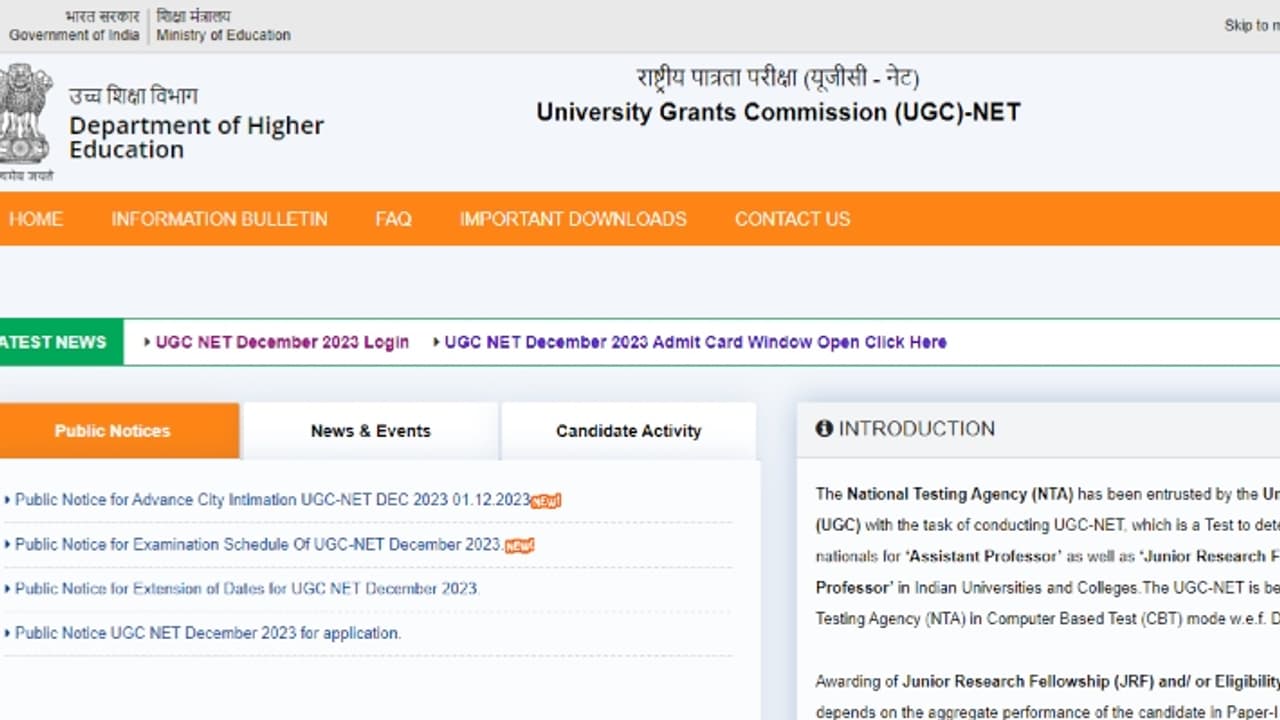The image size is (1280, 720).
Task: Open the HOME menu item
Action: click(x=35, y=219)
